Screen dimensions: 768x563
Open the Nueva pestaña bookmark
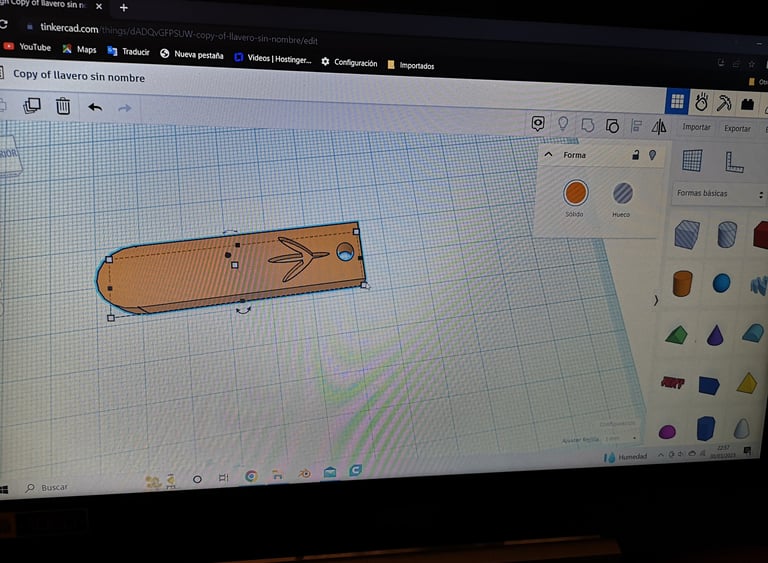(x=192, y=54)
